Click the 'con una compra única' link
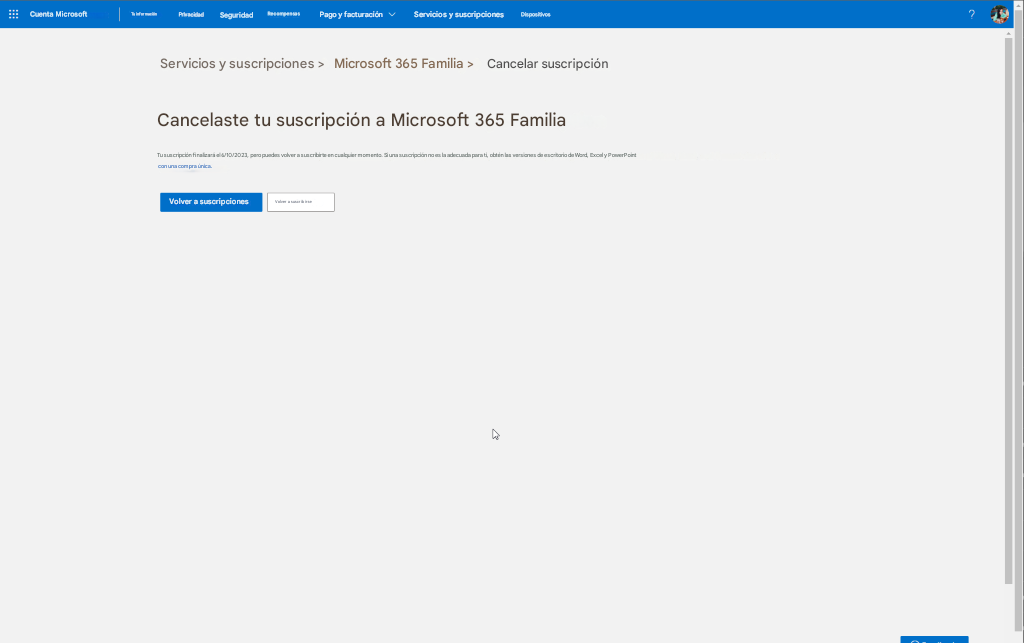1024x643 pixels. tap(185, 166)
